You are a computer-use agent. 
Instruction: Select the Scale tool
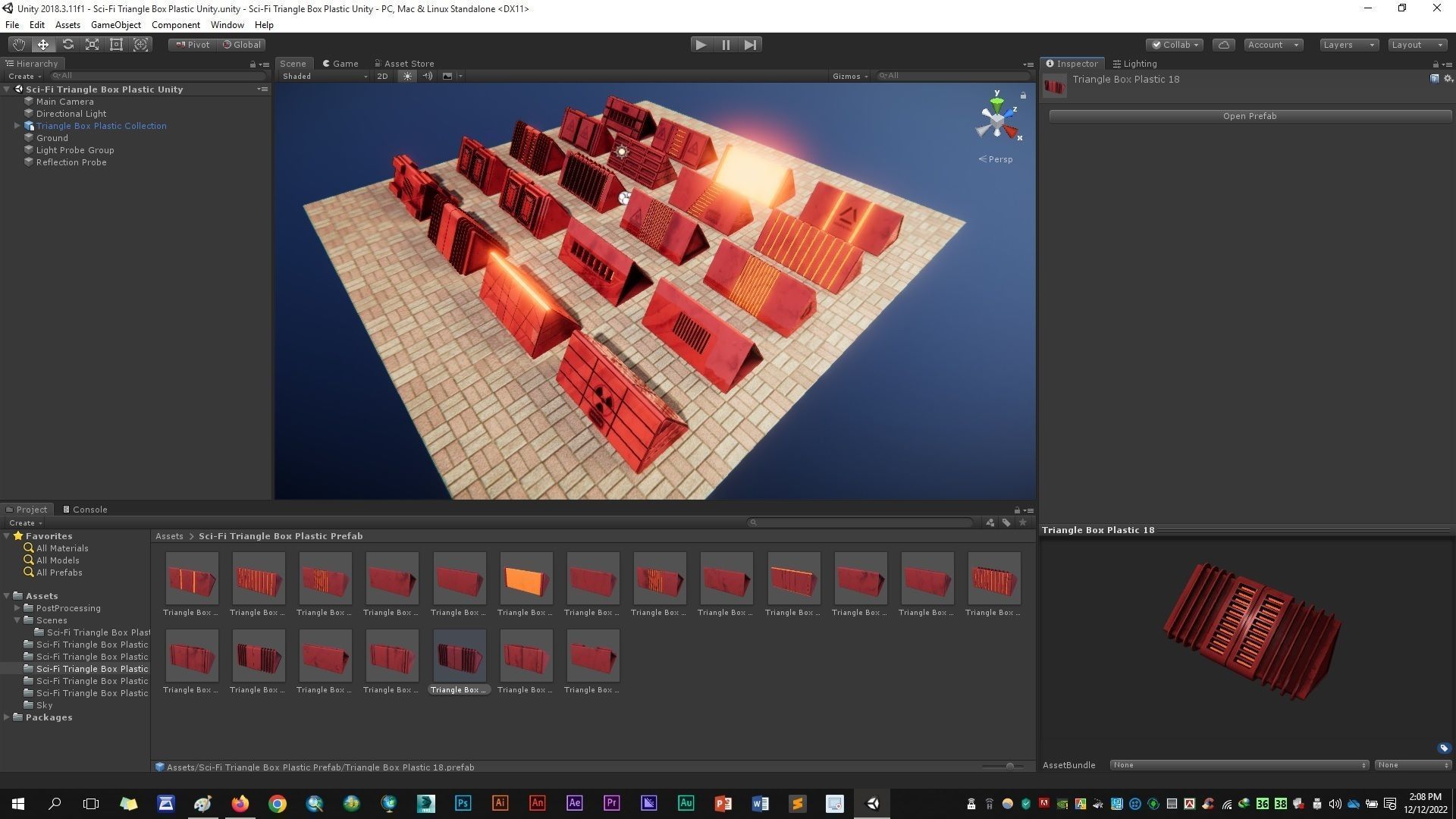[x=92, y=45]
